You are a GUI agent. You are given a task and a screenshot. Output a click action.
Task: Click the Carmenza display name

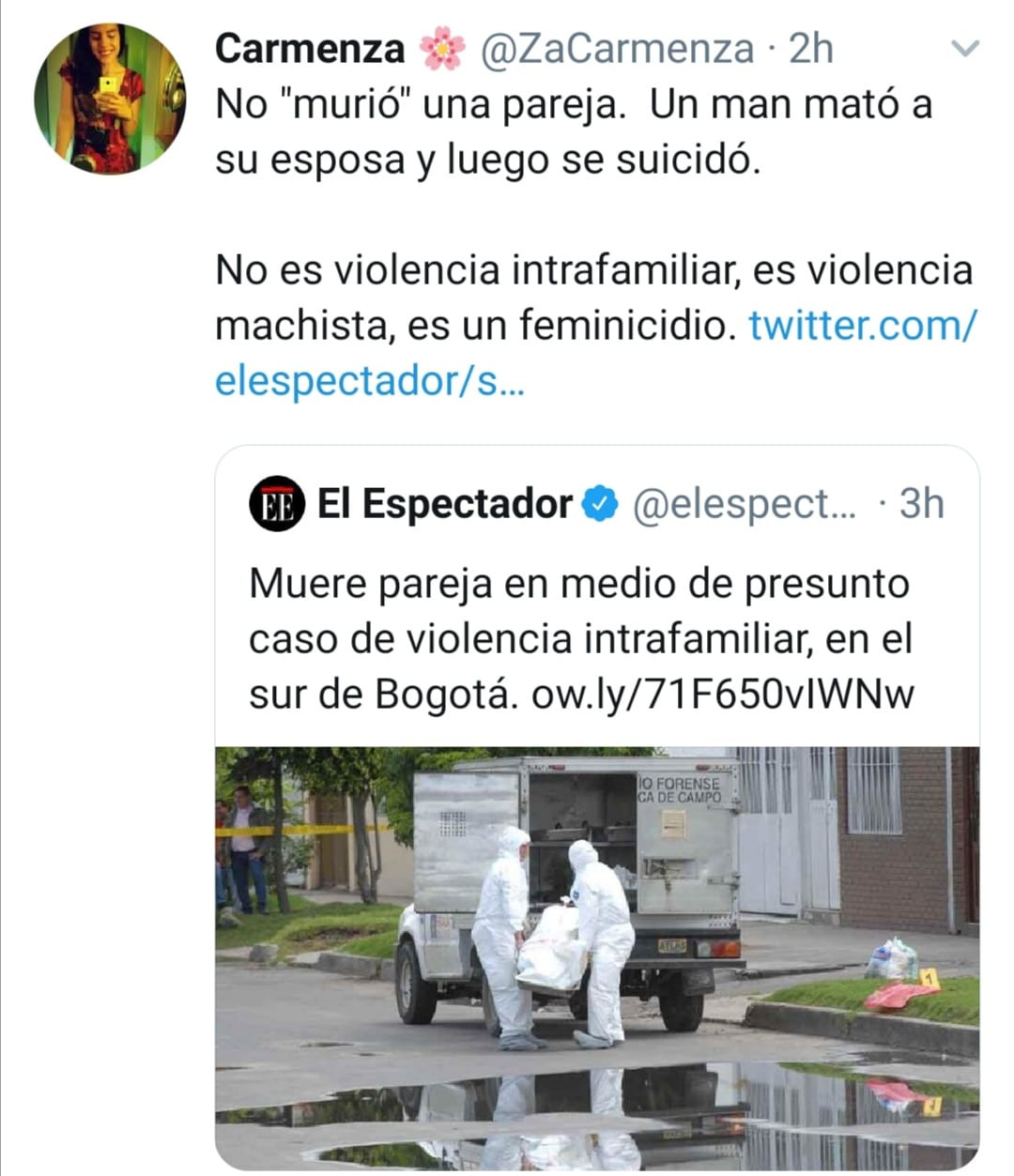(309, 49)
